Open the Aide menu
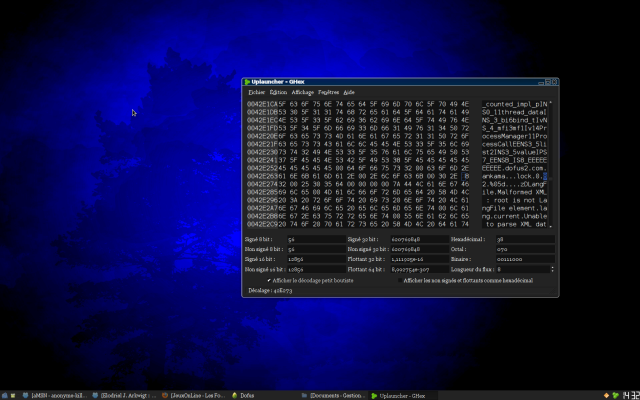The height and width of the screenshot is (400, 640). pyautogui.click(x=349, y=92)
